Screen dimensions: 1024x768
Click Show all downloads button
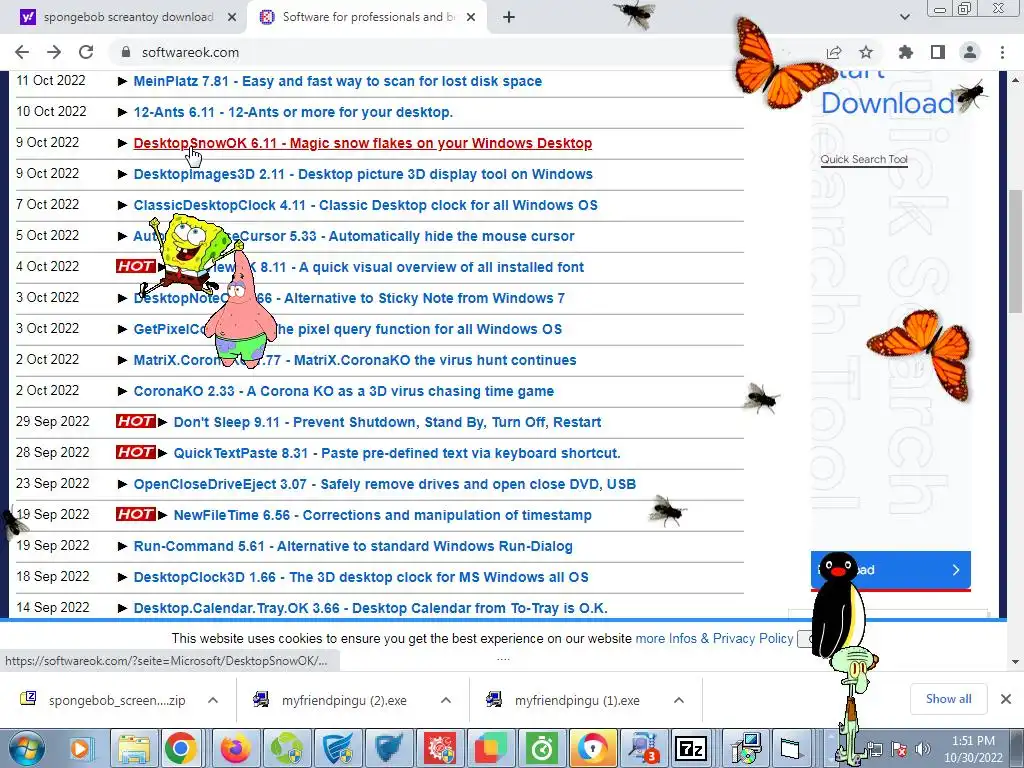948,699
